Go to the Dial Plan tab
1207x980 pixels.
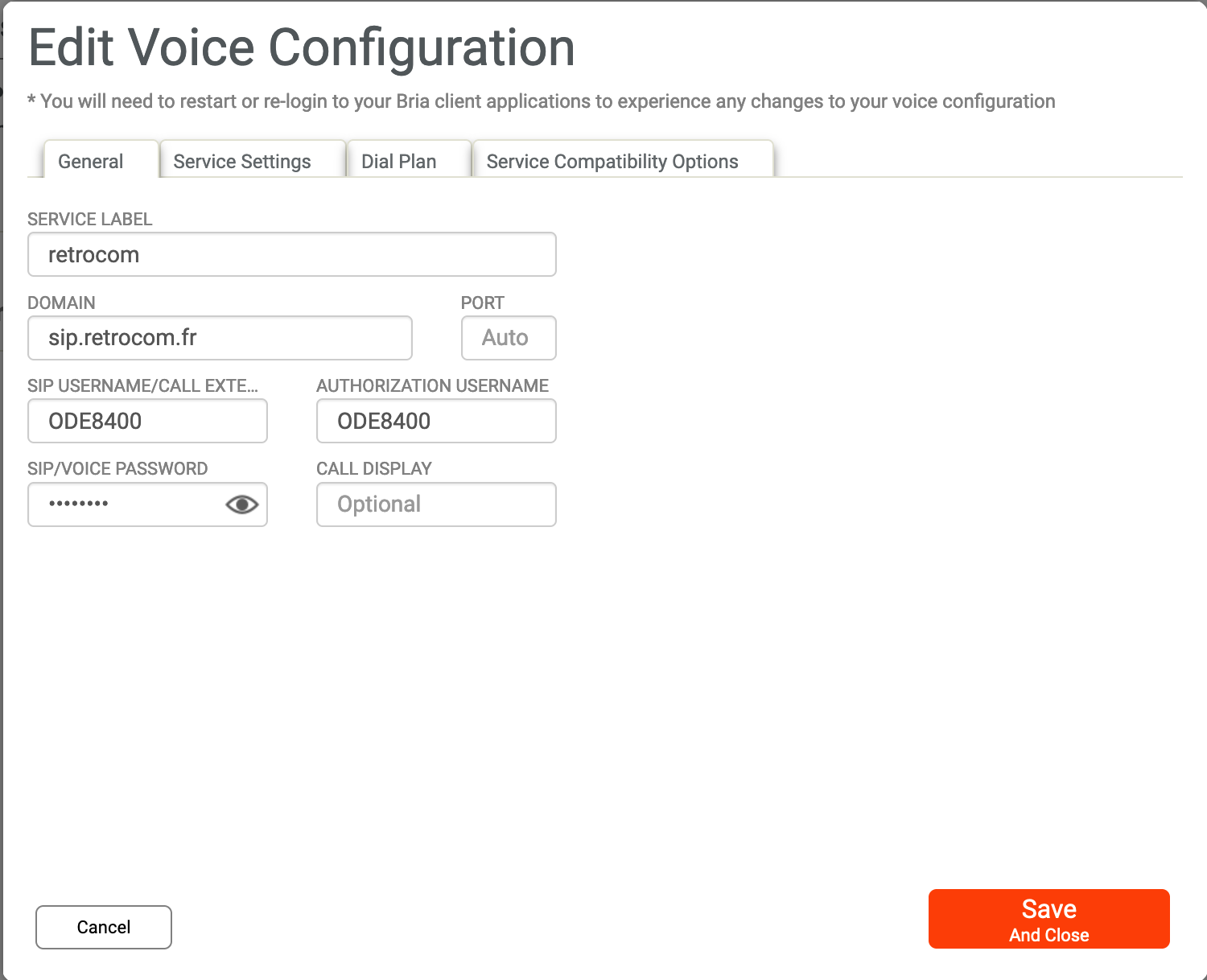[x=399, y=162]
